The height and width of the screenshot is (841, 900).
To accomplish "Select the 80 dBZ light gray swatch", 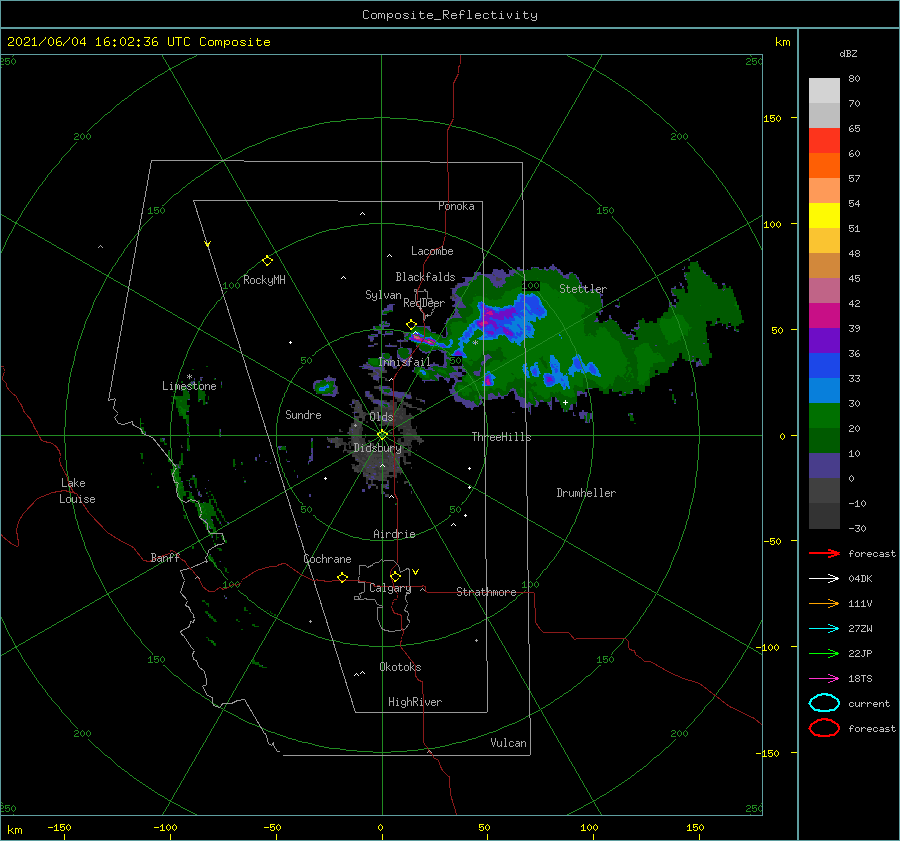I will pos(824,91).
